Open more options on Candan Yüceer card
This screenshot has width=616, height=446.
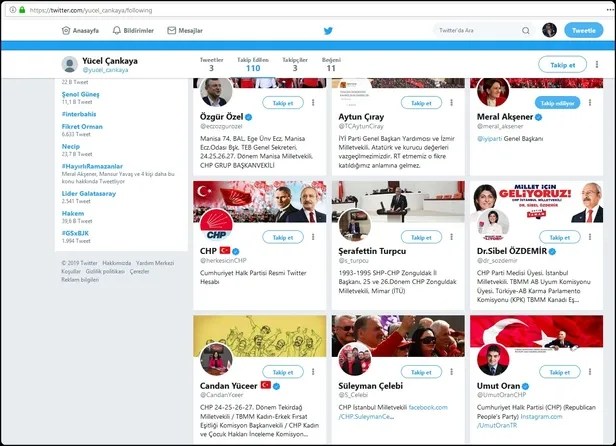tap(313, 371)
